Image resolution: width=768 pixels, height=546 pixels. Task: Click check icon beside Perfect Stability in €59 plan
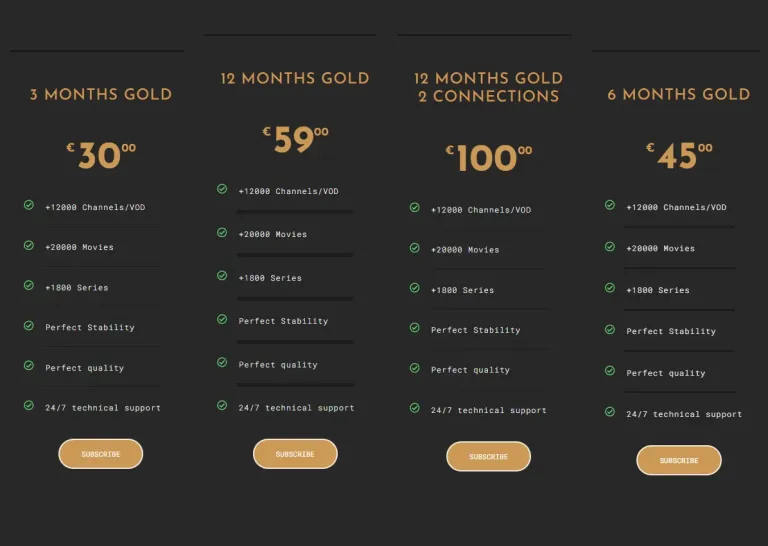222,319
